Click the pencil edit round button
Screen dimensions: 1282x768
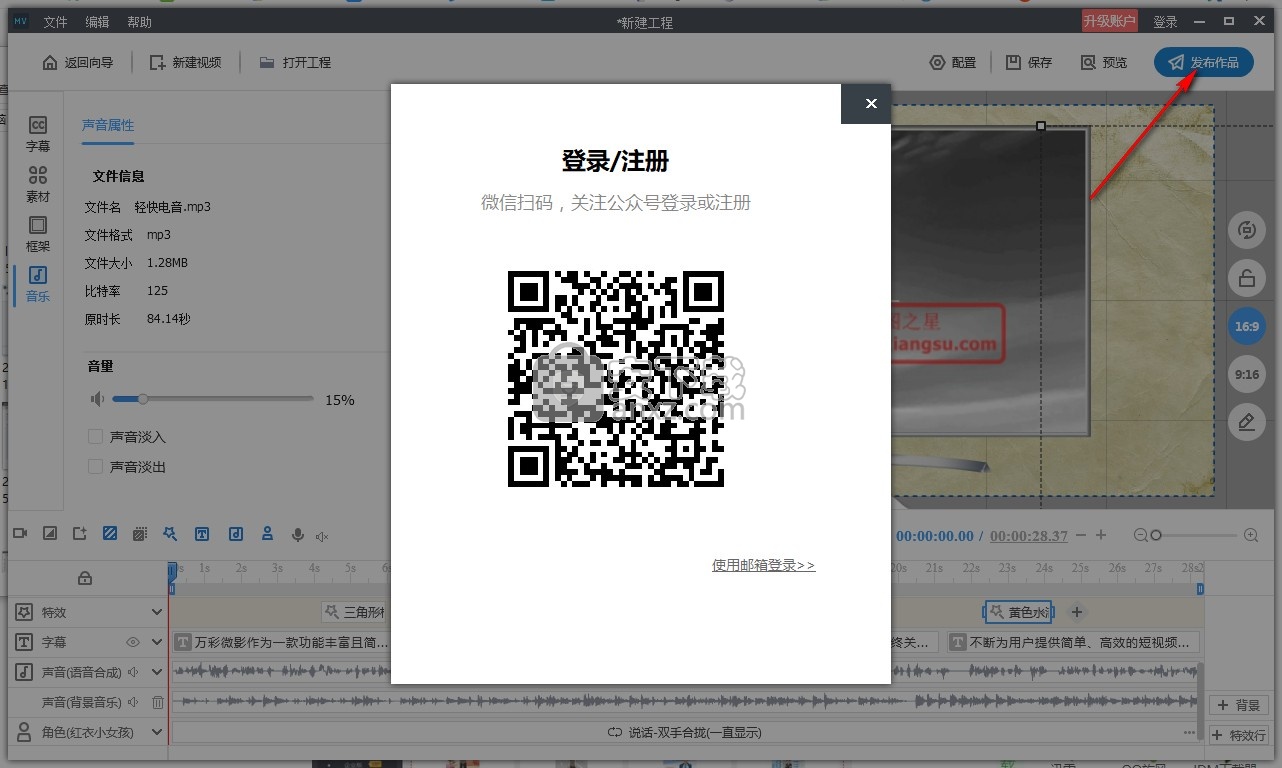[1246, 423]
